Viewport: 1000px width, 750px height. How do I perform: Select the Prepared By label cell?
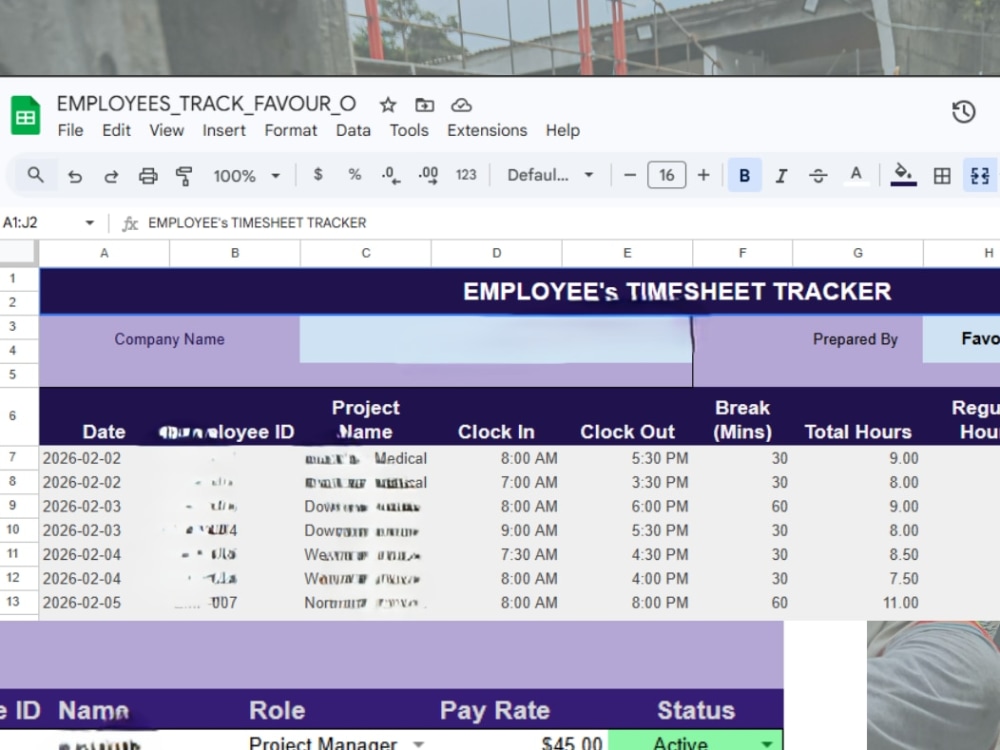855,339
